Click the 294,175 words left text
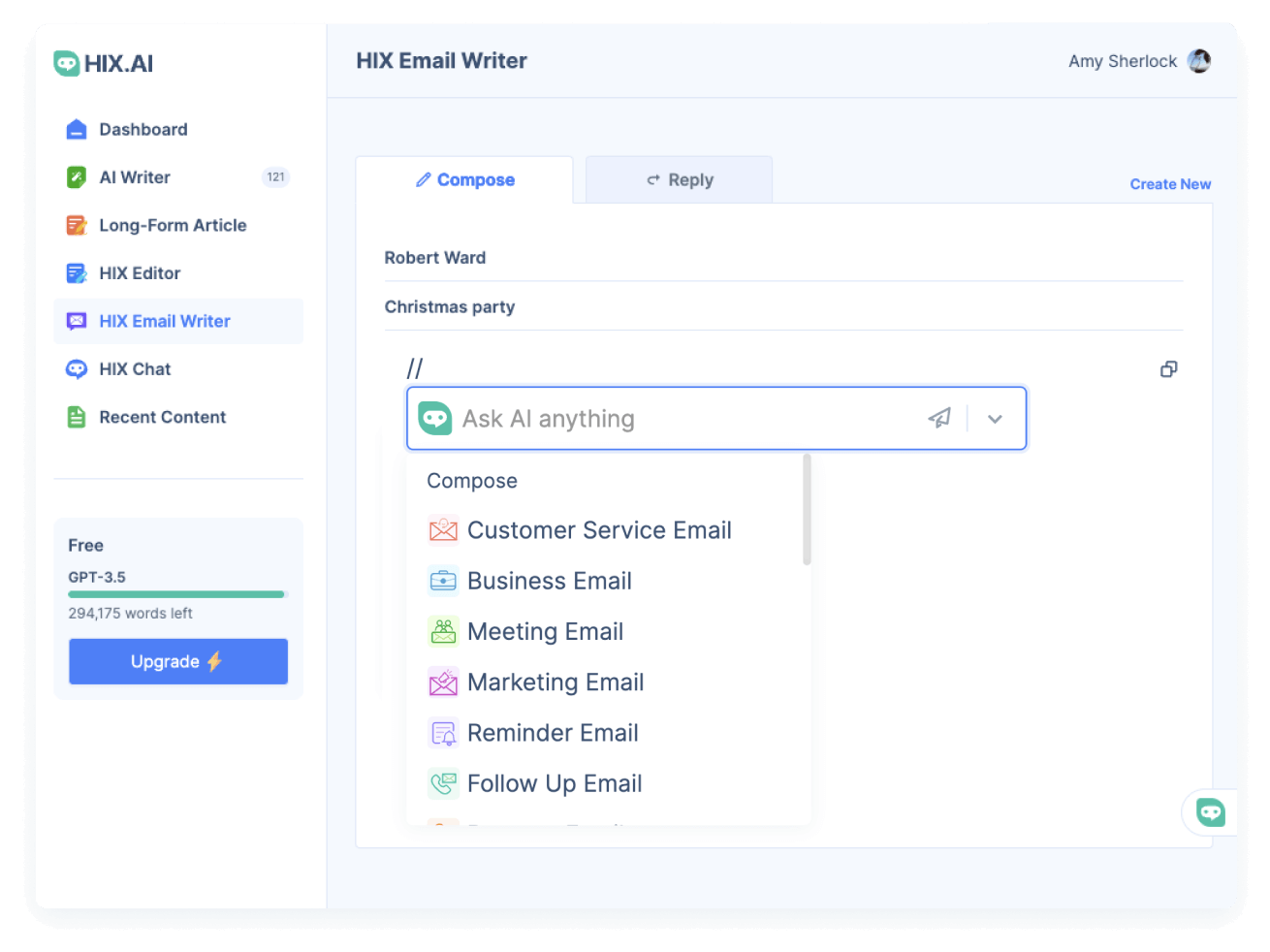1270x952 pixels. 130,614
